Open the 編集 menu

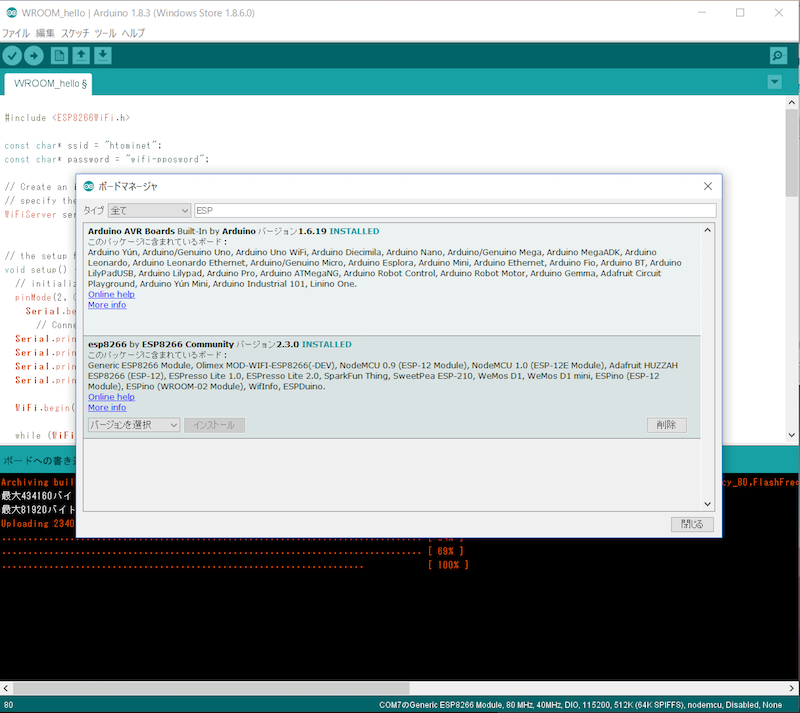pyautogui.click(x=45, y=33)
